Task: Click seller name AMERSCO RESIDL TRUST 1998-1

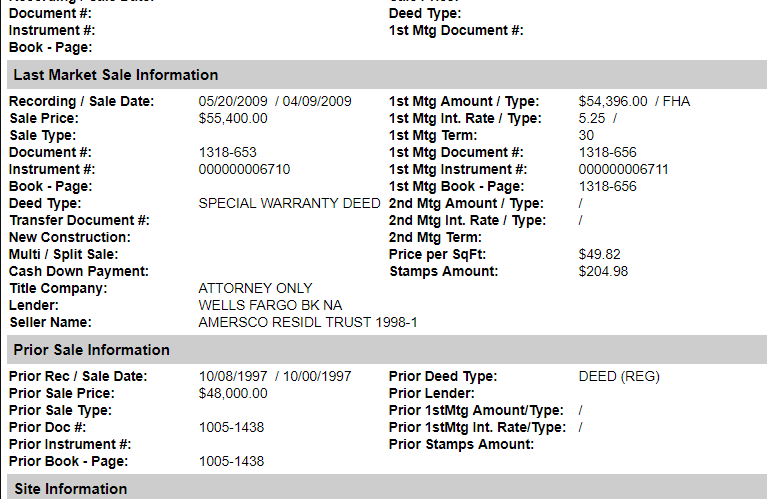Action: [308, 322]
